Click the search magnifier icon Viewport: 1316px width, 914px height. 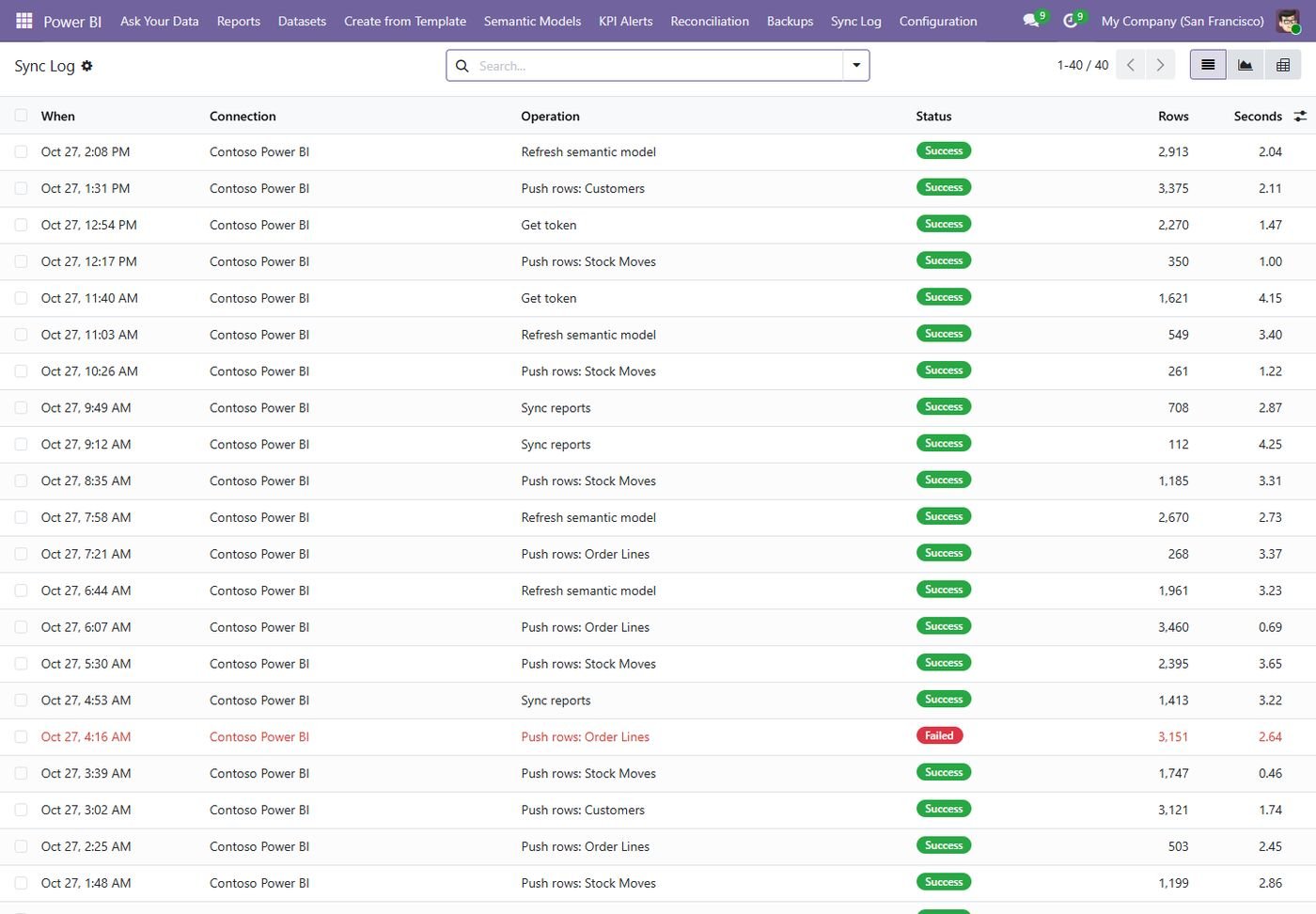(462, 66)
